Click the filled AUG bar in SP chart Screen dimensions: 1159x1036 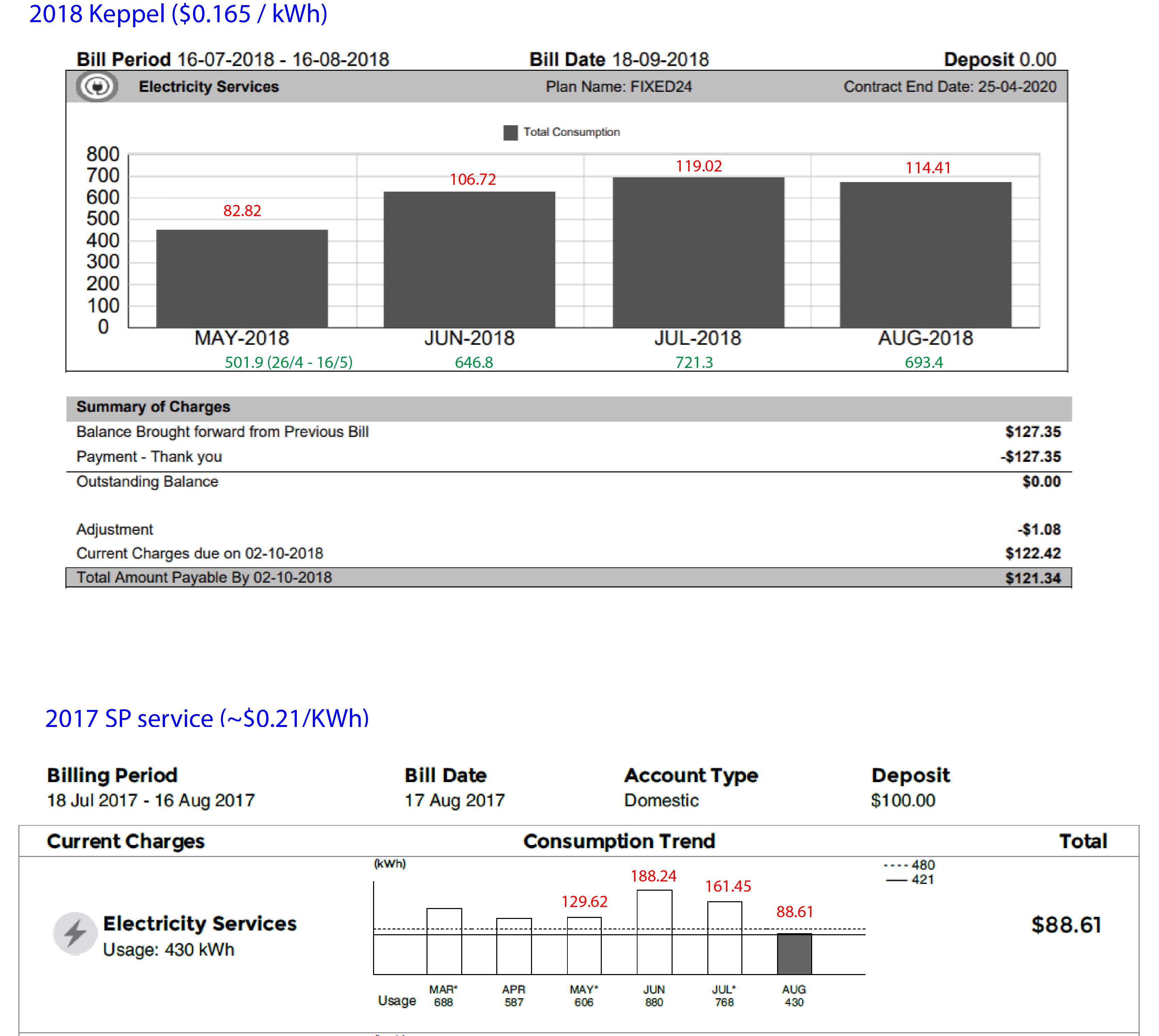pos(794,954)
